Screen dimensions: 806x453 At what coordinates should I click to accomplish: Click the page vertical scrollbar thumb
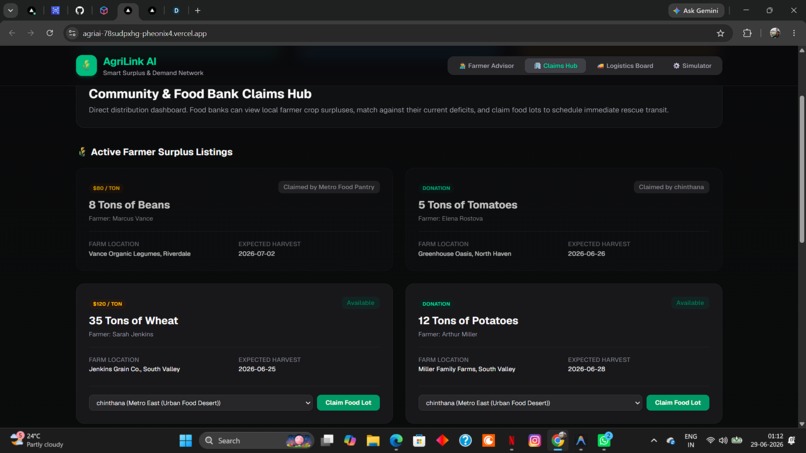click(x=801, y=169)
